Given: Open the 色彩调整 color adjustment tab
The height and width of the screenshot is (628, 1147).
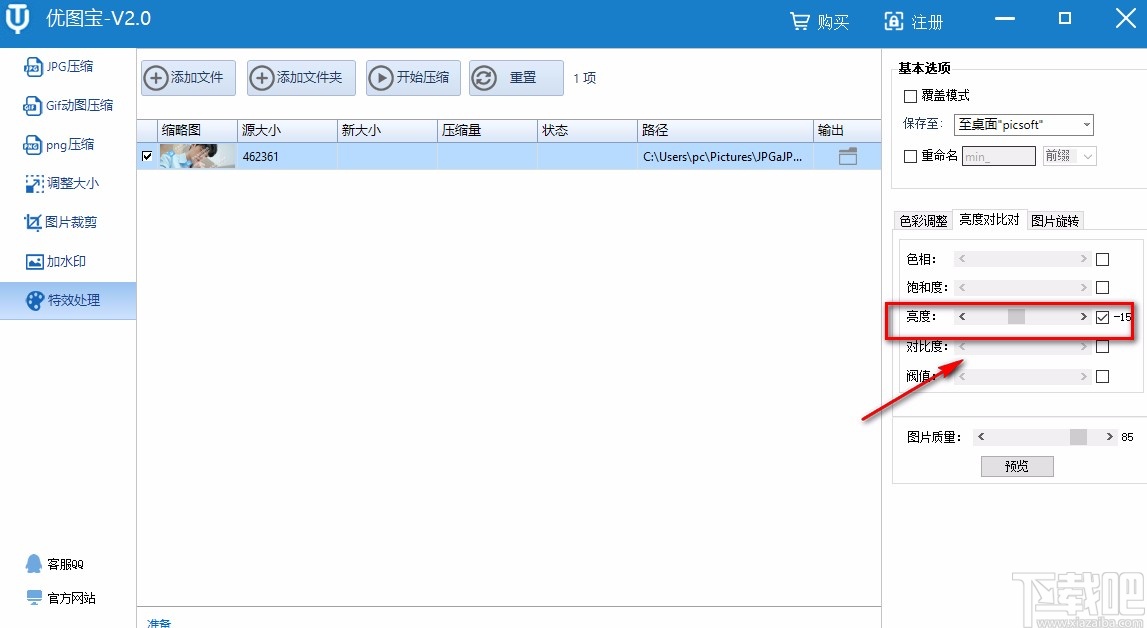Looking at the screenshot, I should click(922, 220).
